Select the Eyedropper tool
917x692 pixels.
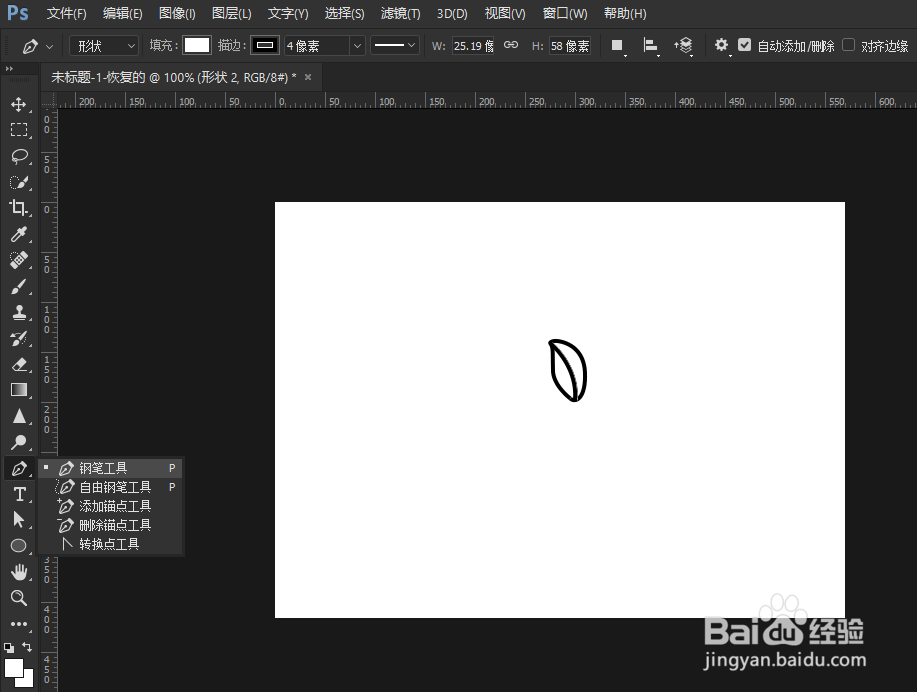click(19, 235)
